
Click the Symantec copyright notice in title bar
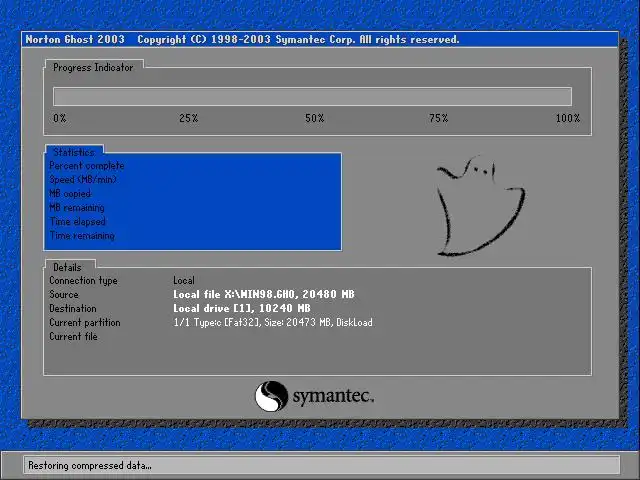click(298, 40)
